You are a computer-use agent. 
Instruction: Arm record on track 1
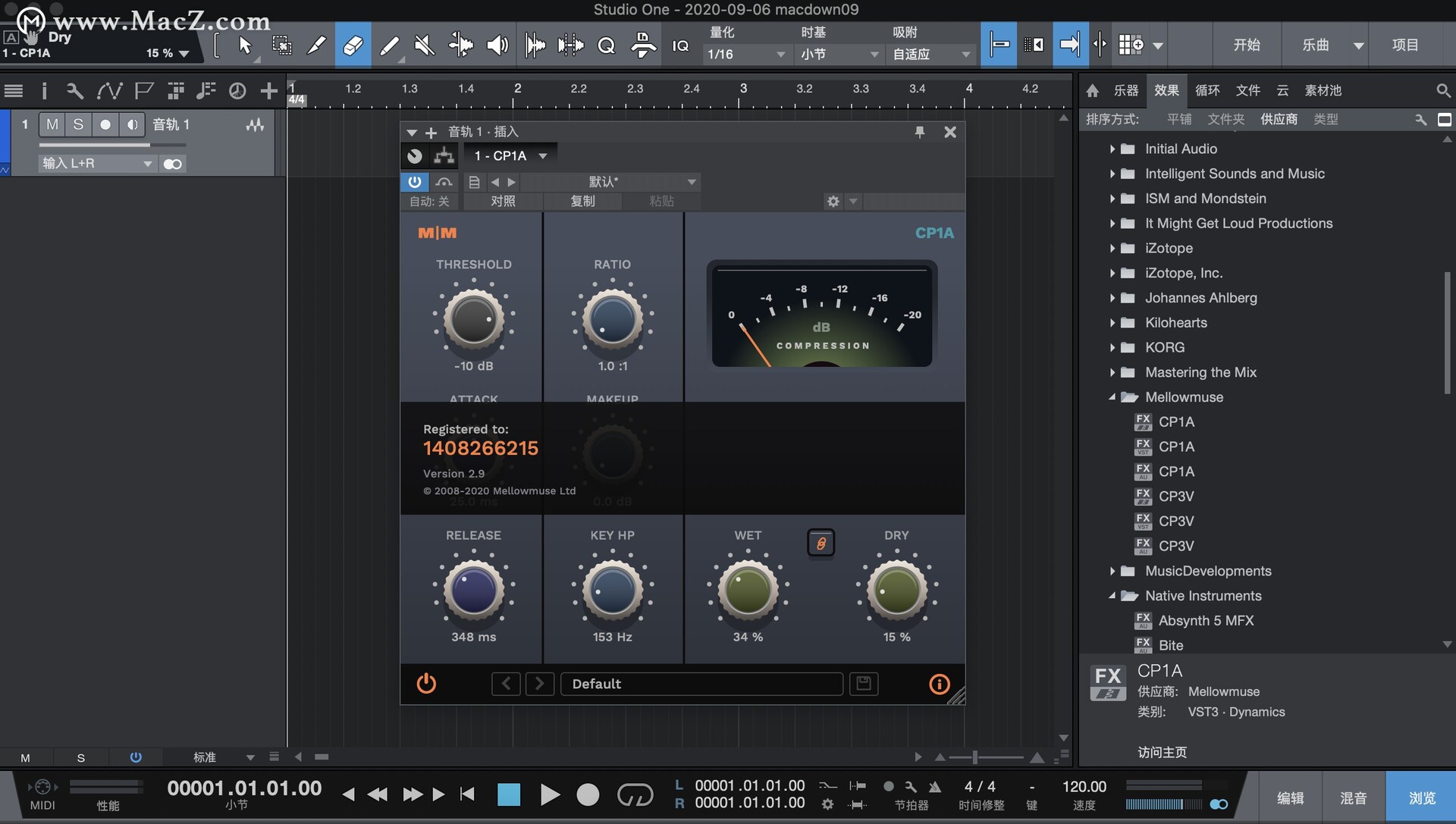105,124
